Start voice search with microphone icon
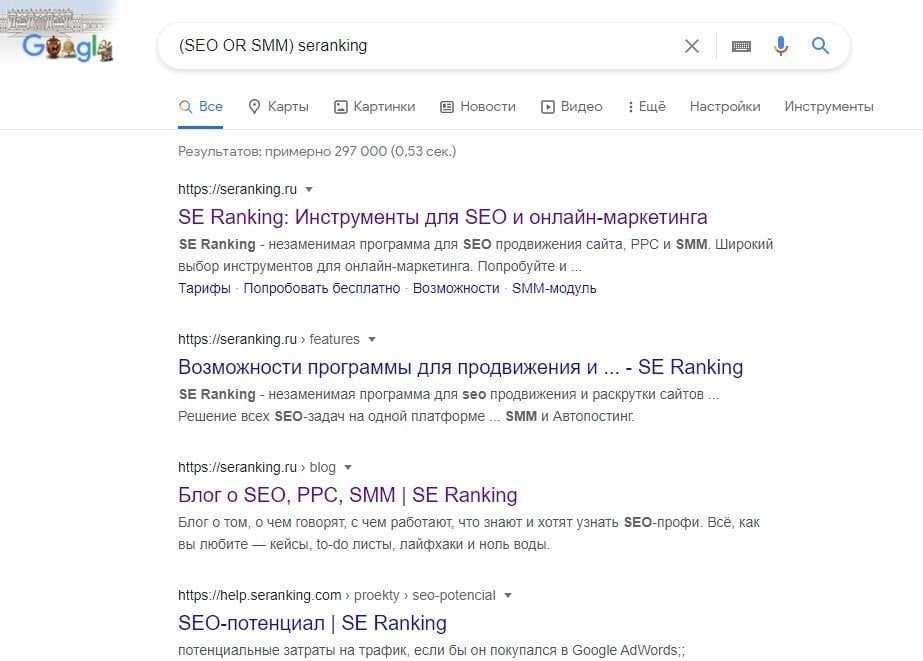Image resolution: width=923 pixels, height=661 pixels. [x=781, y=46]
